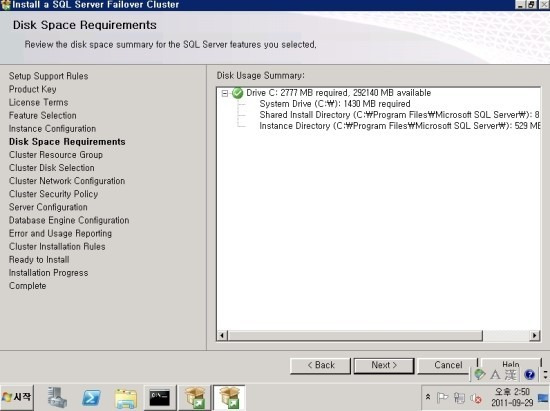Screen dimensions: 550x411
Task: Select Drive C 2777 MB required row
Action: click(338, 93)
